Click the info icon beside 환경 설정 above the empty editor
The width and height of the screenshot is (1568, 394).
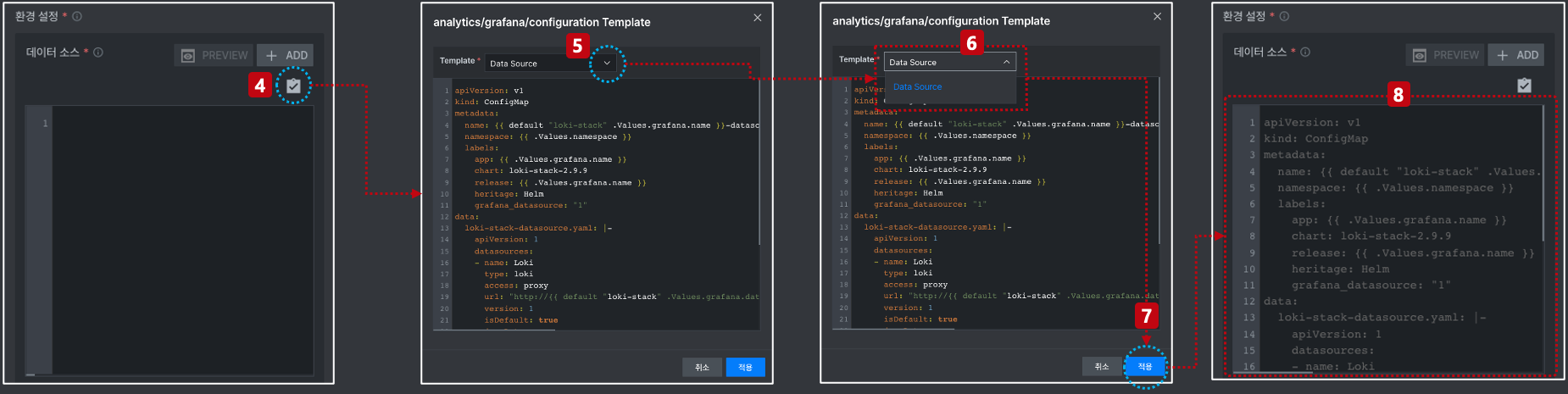[77, 16]
